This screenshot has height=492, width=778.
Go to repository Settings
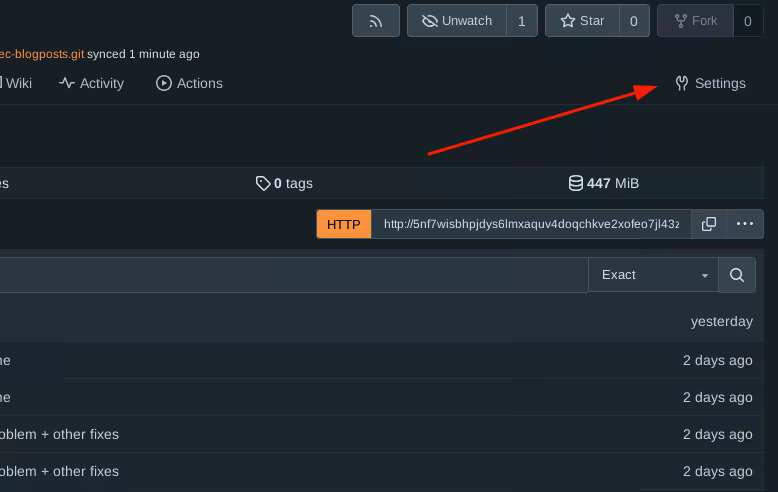pyautogui.click(x=710, y=83)
